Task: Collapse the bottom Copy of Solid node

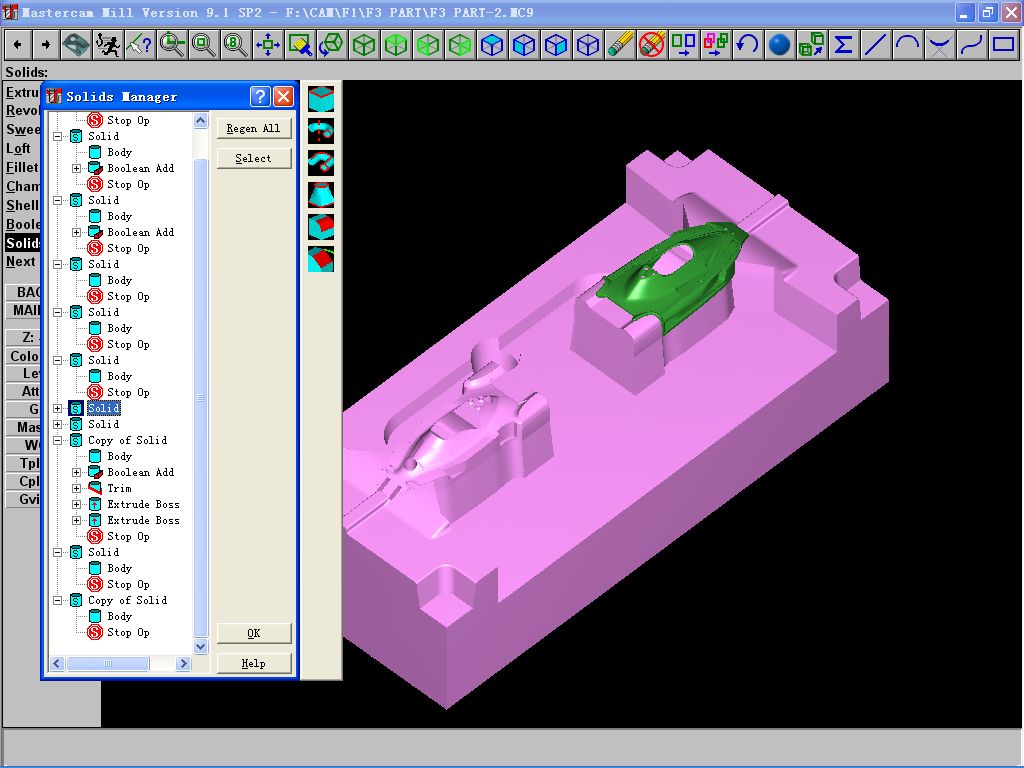Action: (x=57, y=600)
